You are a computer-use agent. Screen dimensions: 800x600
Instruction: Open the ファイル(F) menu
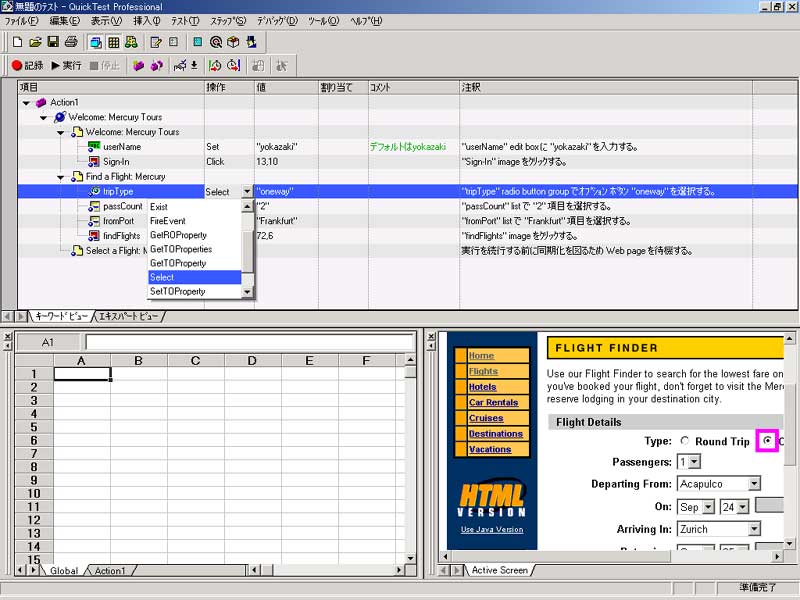pyautogui.click(x=21, y=21)
